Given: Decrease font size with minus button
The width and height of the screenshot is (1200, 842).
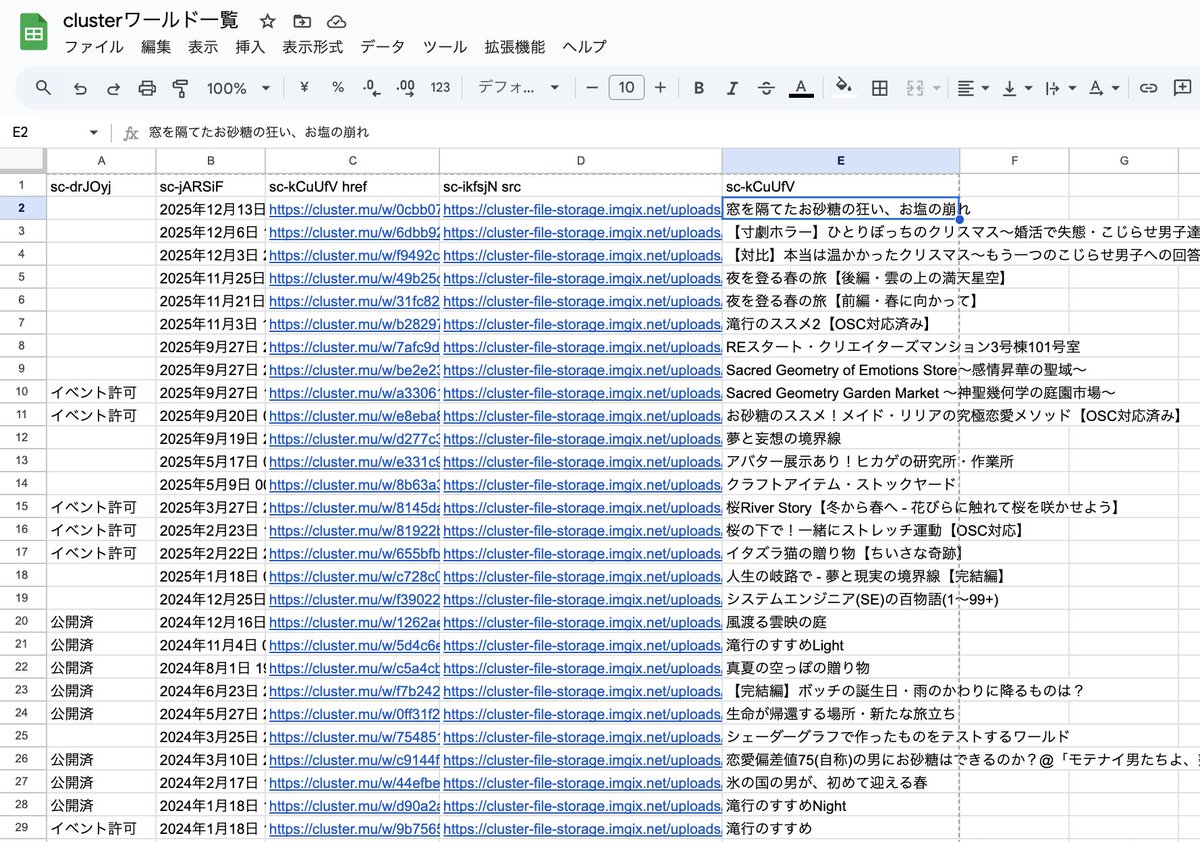Looking at the screenshot, I should point(592,88).
